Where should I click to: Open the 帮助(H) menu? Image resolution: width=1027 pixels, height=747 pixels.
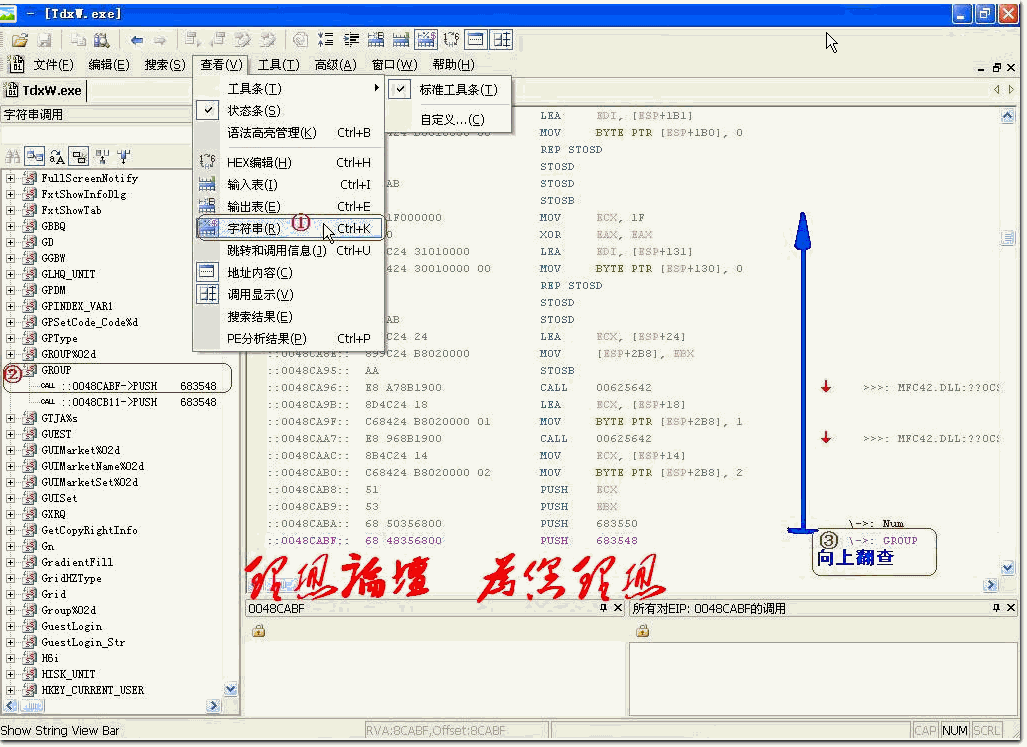coord(453,64)
